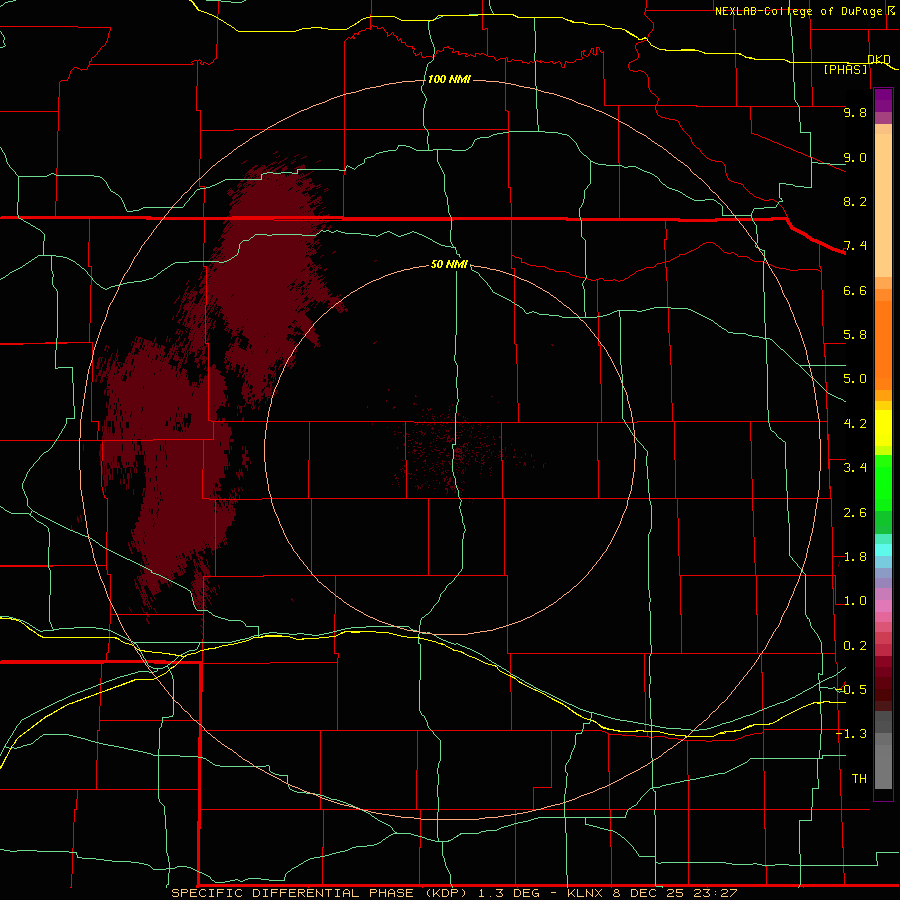Image resolution: width=900 pixels, height=900 pixels.
Task: Click the 1.8 value on the color scale
Action: 855,557
